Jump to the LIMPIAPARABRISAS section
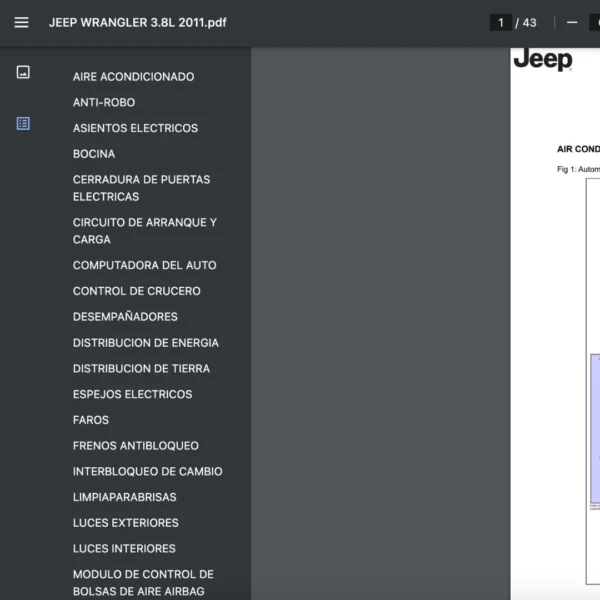600x600 pixels. click(x=124, y=498)
